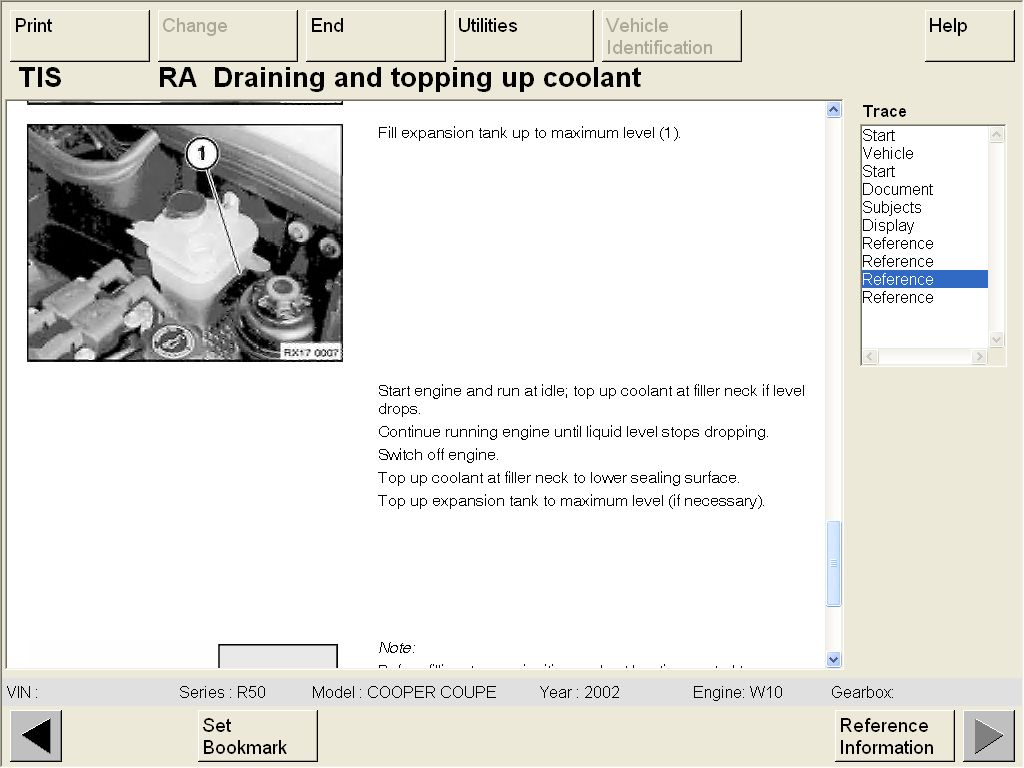Click the End button

376,36
